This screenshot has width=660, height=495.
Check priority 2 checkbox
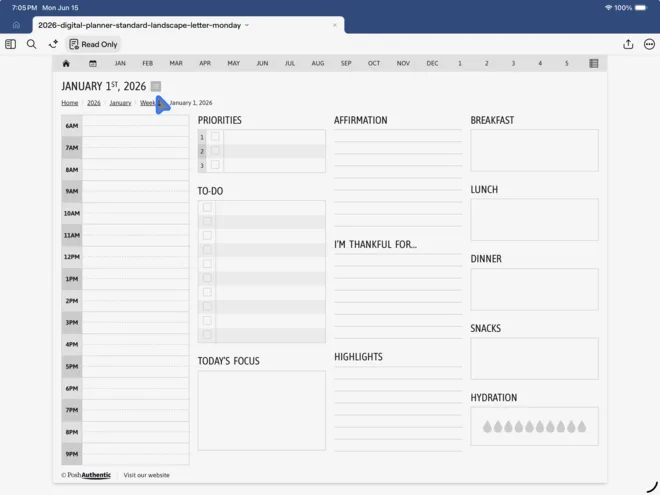215,150
